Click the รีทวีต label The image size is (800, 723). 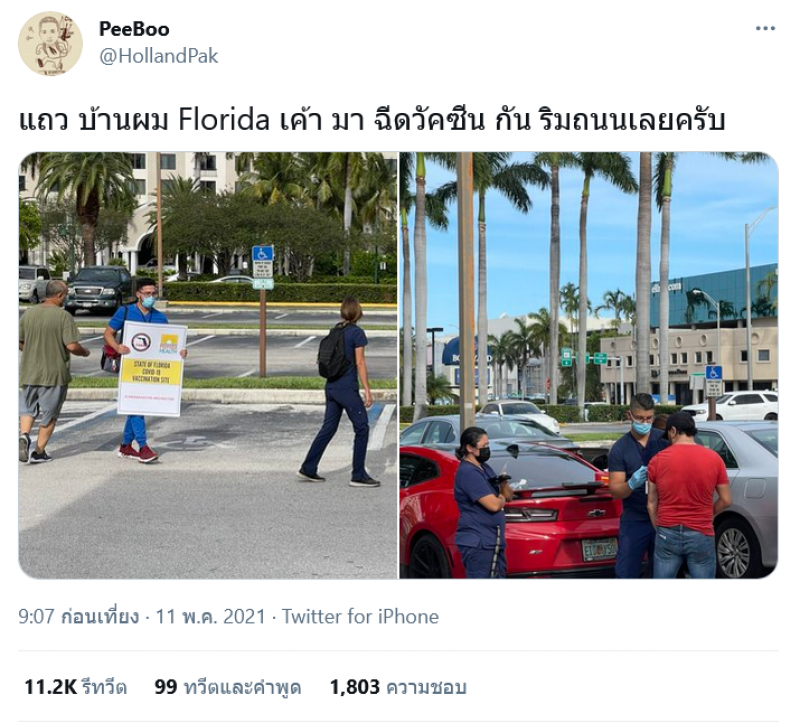104,687
